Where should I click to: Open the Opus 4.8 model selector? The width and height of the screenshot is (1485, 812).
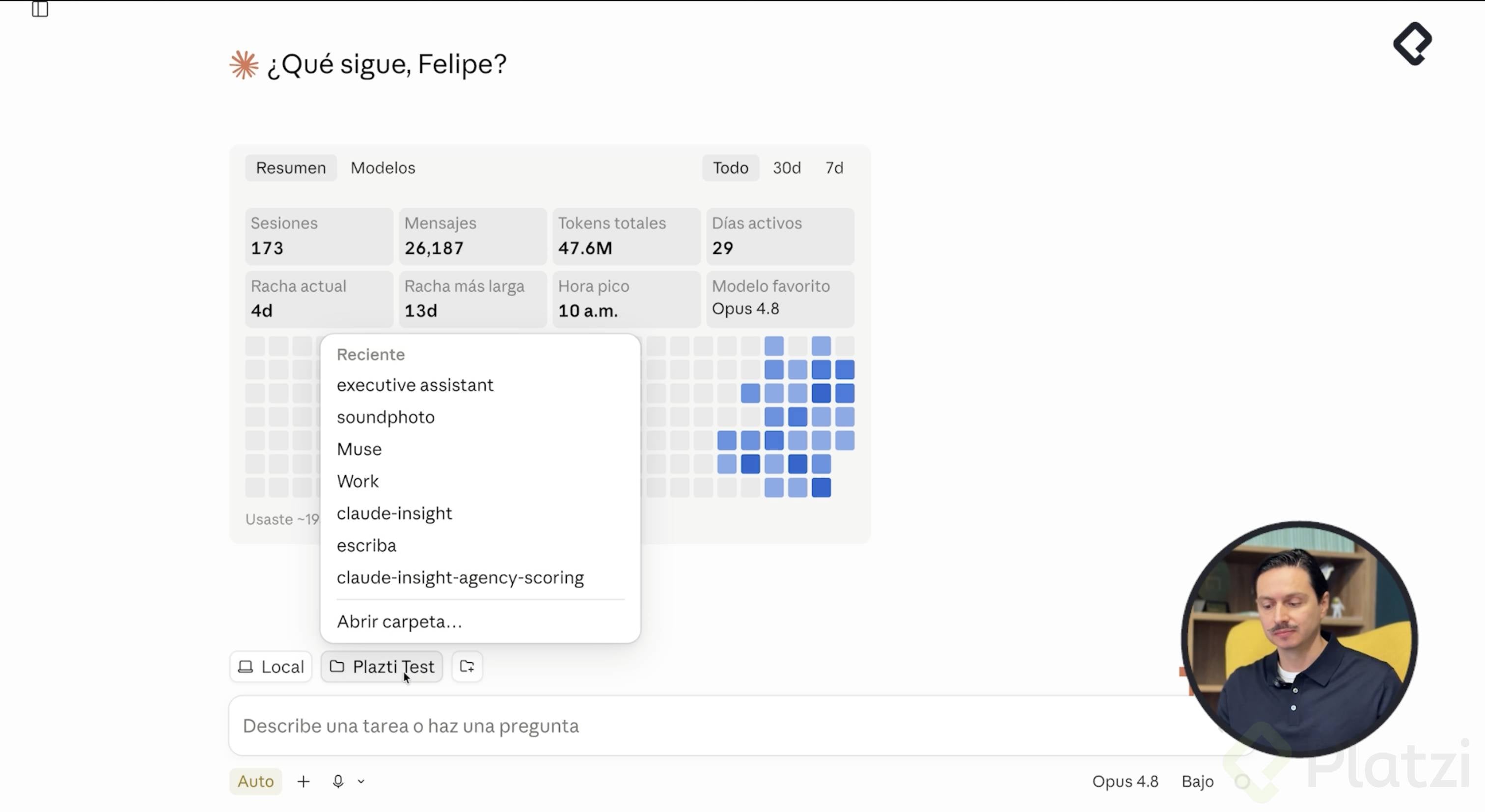pos(1125,781)
